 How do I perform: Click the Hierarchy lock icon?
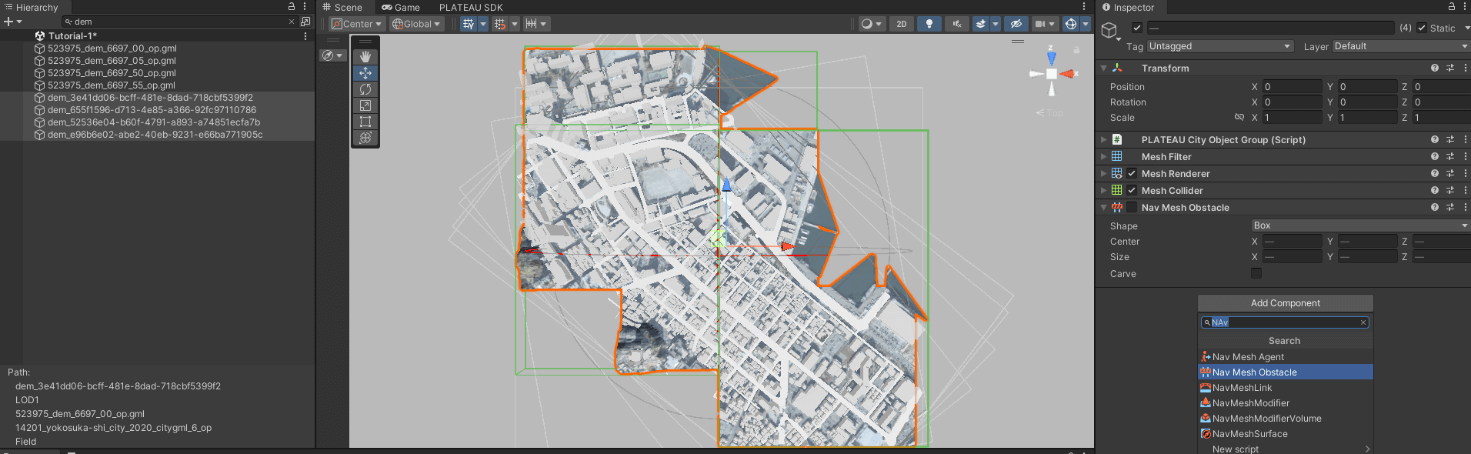(291, 7)
